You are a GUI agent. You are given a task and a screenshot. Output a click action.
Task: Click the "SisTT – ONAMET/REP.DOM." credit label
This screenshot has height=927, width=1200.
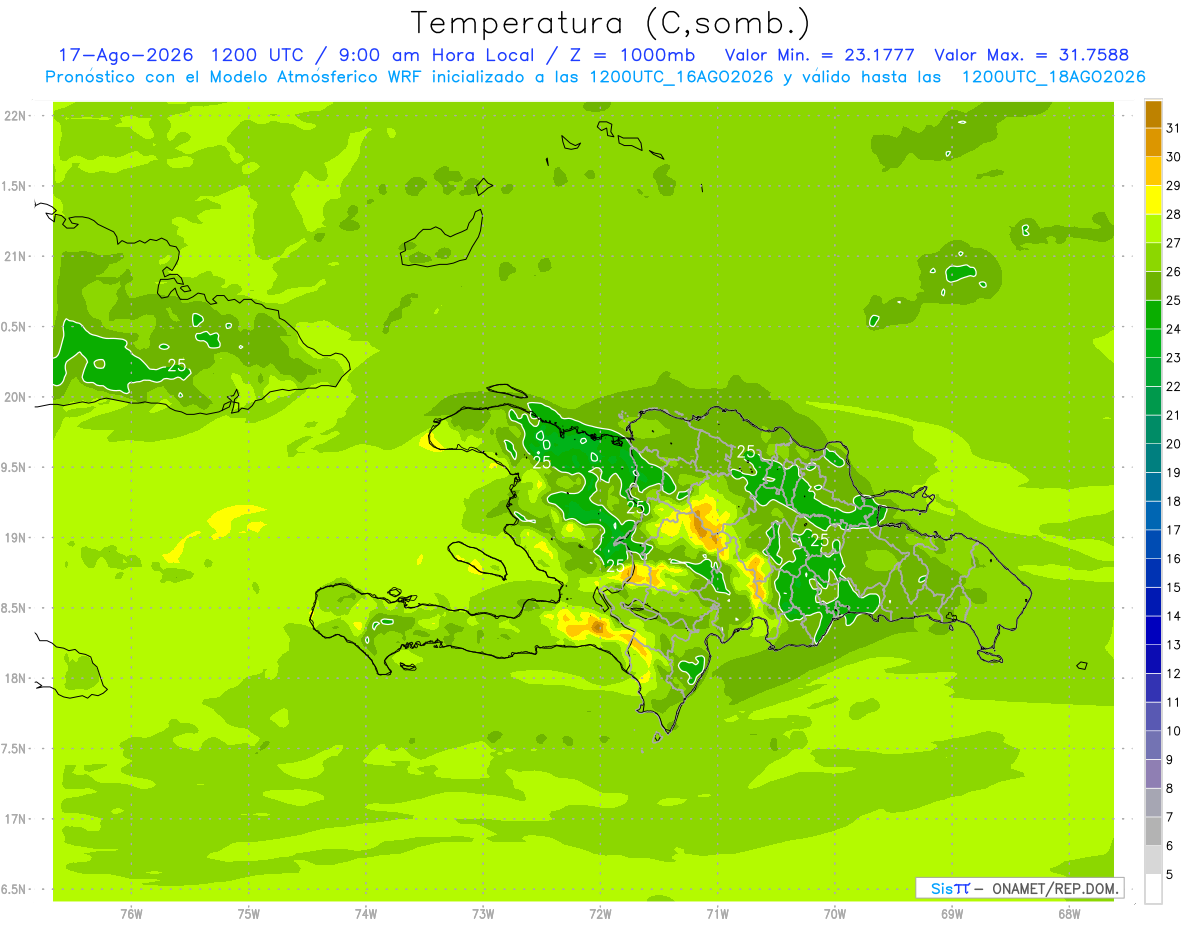(1020, 888)
